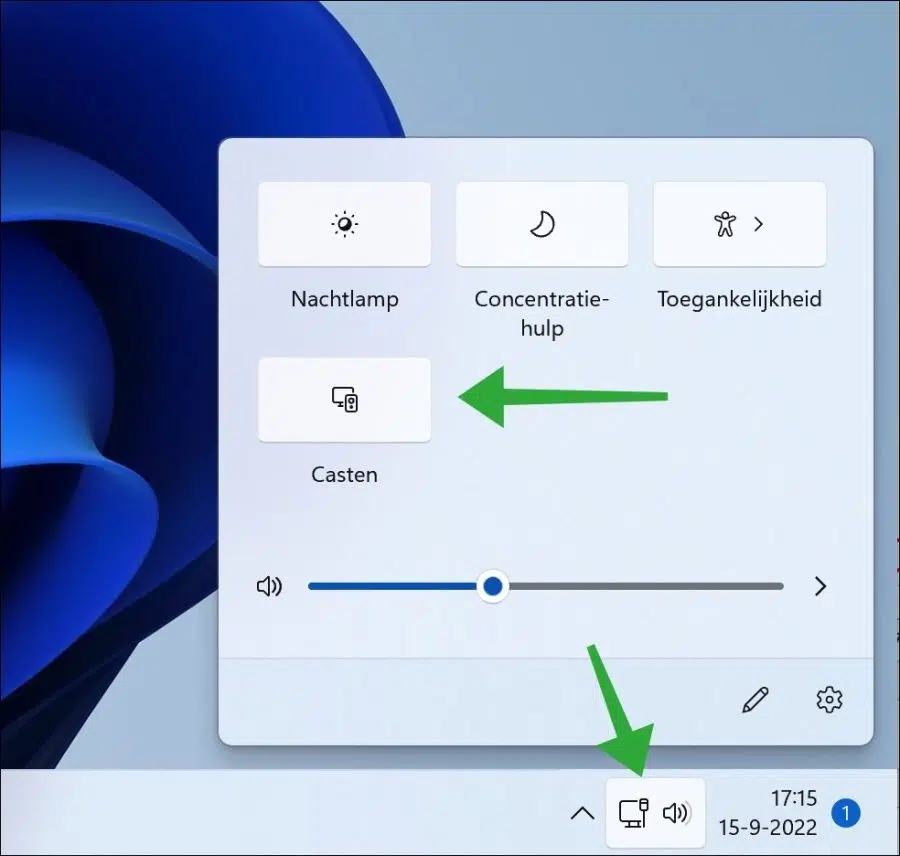Screen dimensions: 900x856
Task: Toggle the Concentratiehulp focus assist tile
Action: coord(542,224)
